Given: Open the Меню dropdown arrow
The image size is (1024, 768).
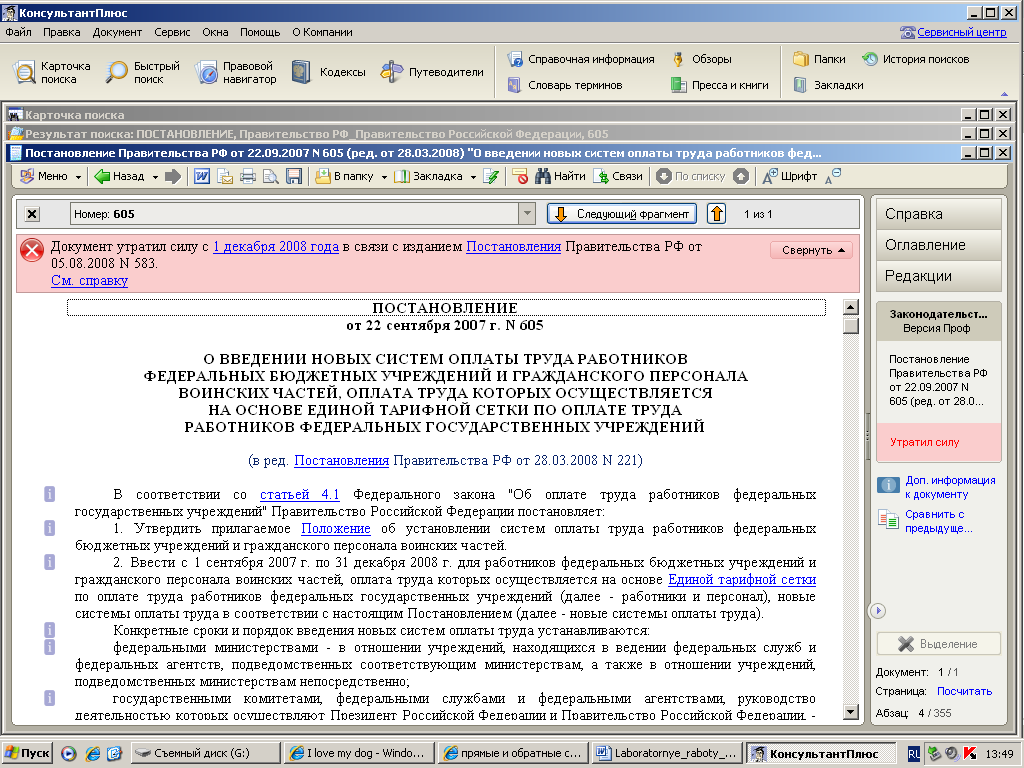Looking at the screenshot, I should coord(78,177).
